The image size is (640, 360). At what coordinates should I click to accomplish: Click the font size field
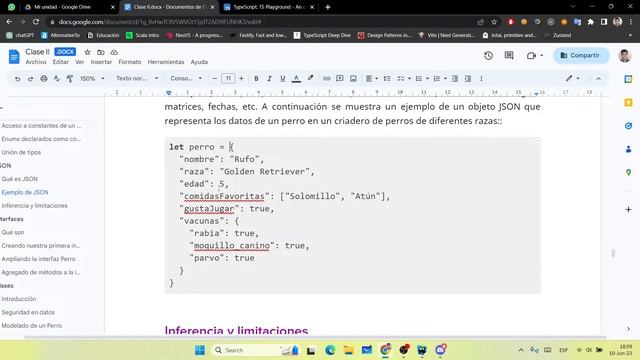[228, 78]
